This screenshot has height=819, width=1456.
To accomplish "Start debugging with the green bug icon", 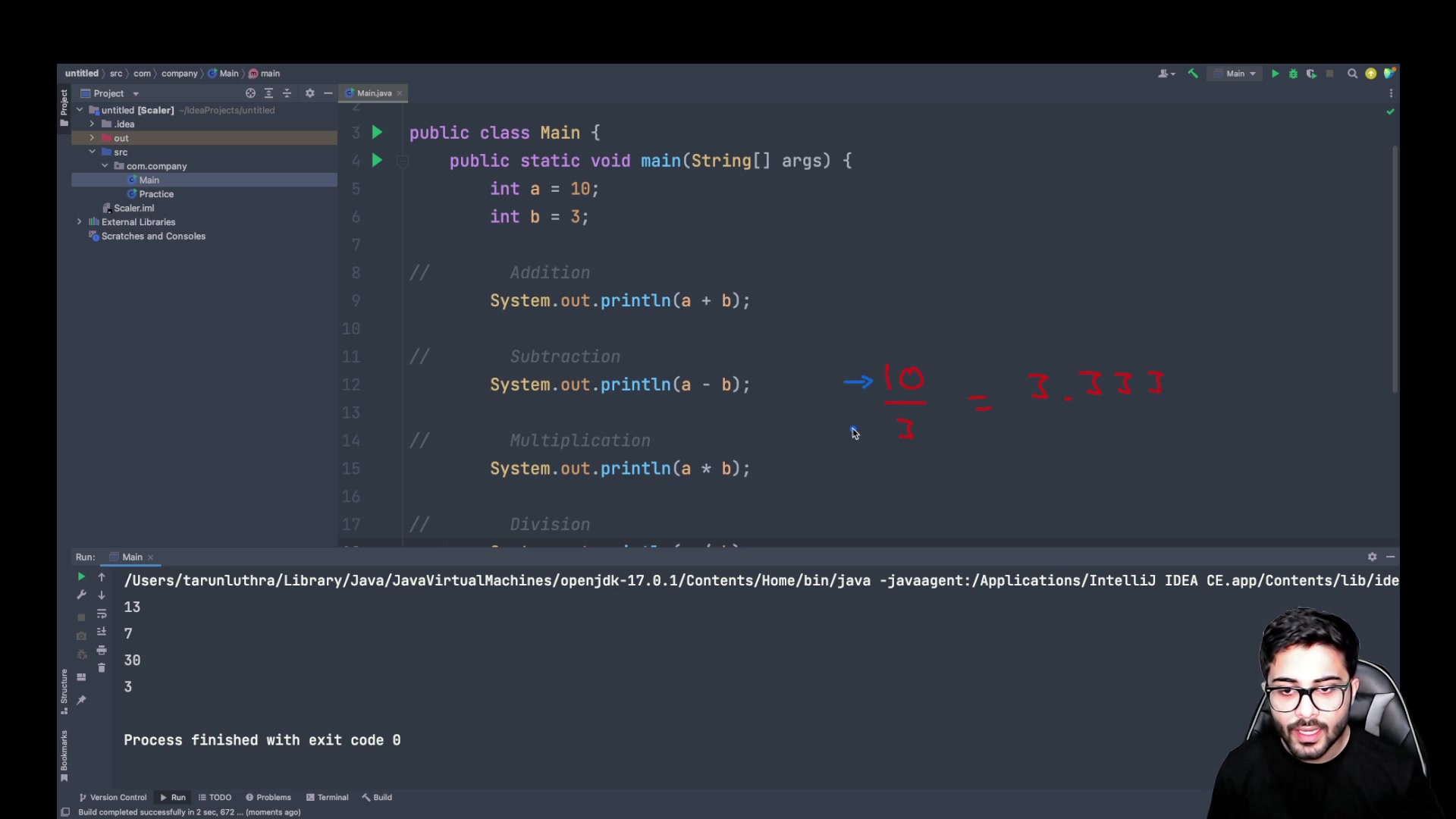I will tap(1293, 74).
